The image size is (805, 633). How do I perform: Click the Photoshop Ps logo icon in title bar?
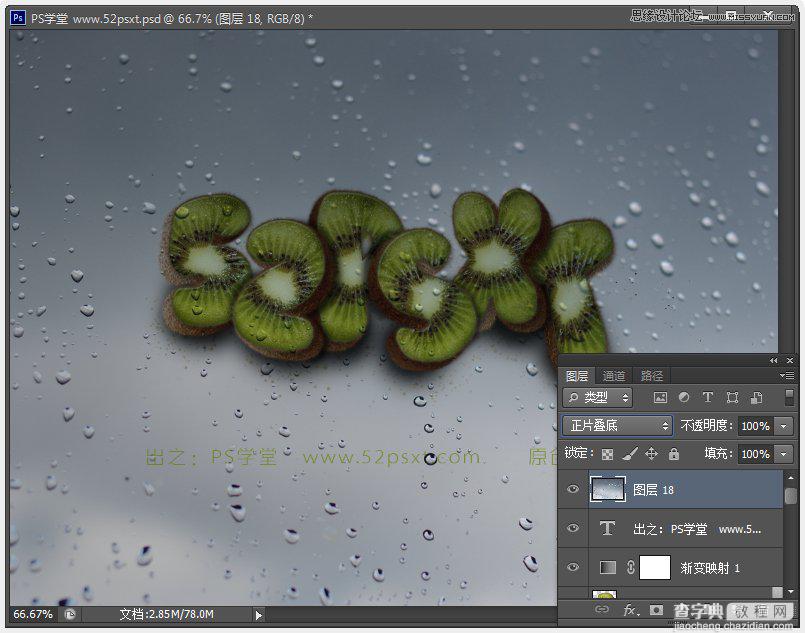(x=17, y=18)
